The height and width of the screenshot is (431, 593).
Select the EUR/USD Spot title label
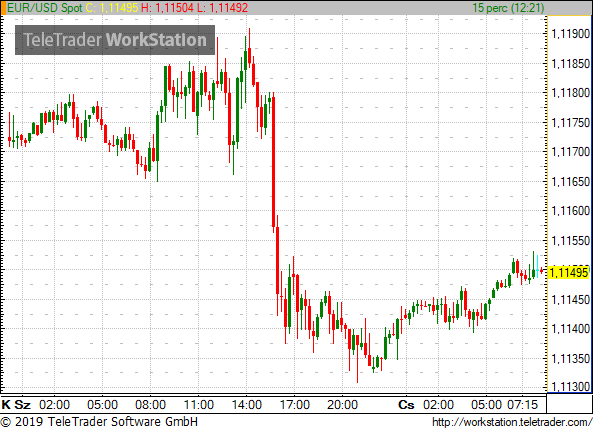point(45,8)
